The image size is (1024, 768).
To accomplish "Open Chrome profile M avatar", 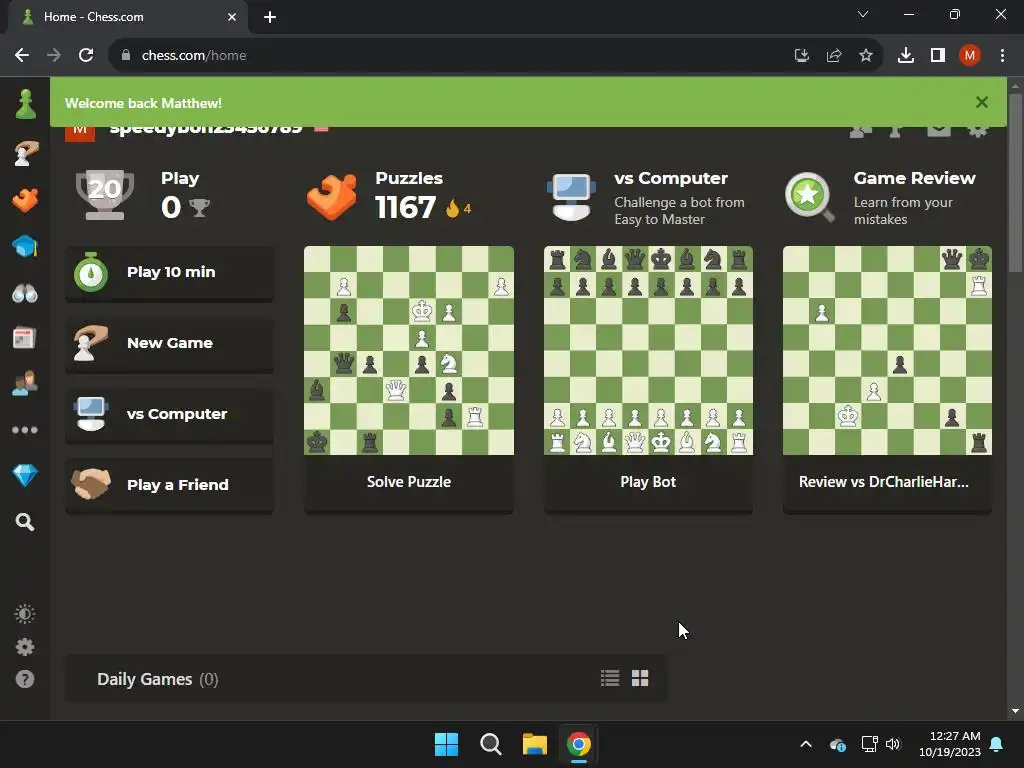I will tap(970, 56).
